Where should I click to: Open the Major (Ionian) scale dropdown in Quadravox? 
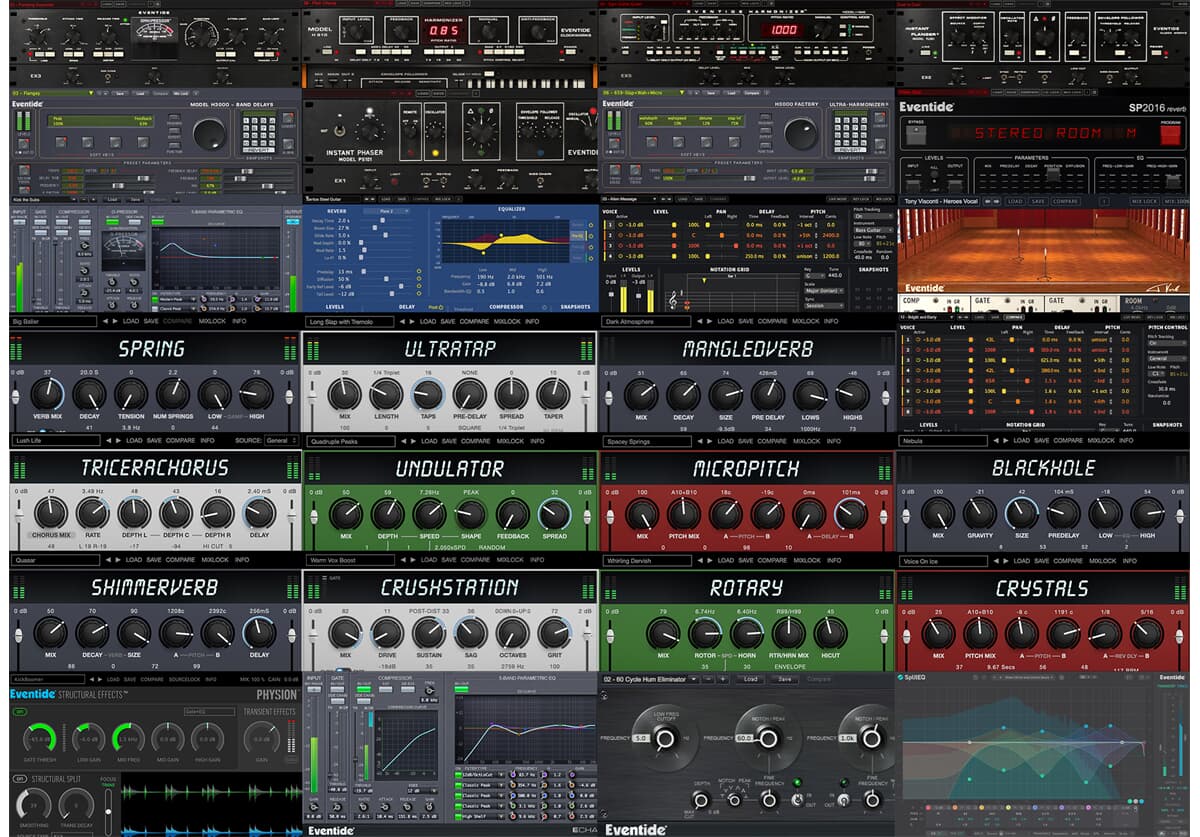pyautogui.click(x=824, y=291)
